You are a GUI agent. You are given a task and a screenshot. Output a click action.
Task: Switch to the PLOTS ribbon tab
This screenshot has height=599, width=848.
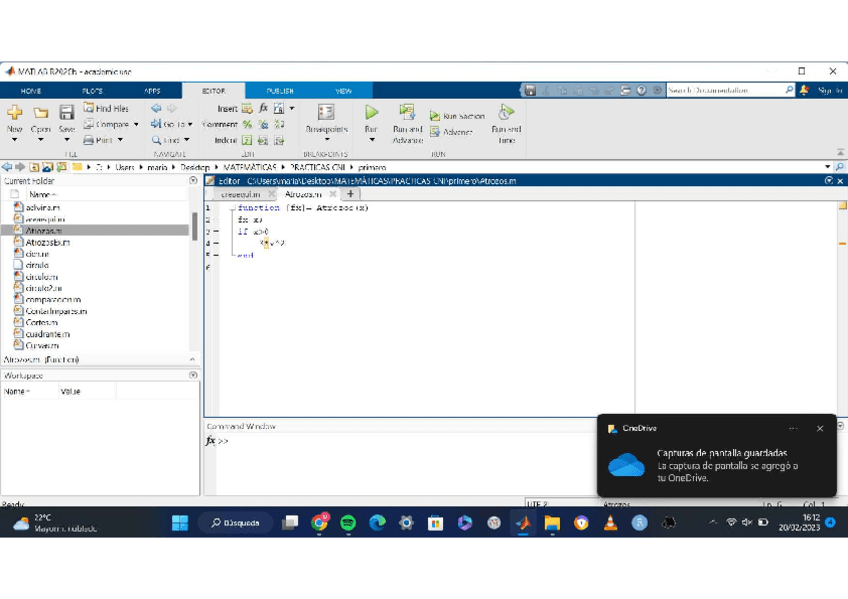pyautogui.click(x=92, y=91)
